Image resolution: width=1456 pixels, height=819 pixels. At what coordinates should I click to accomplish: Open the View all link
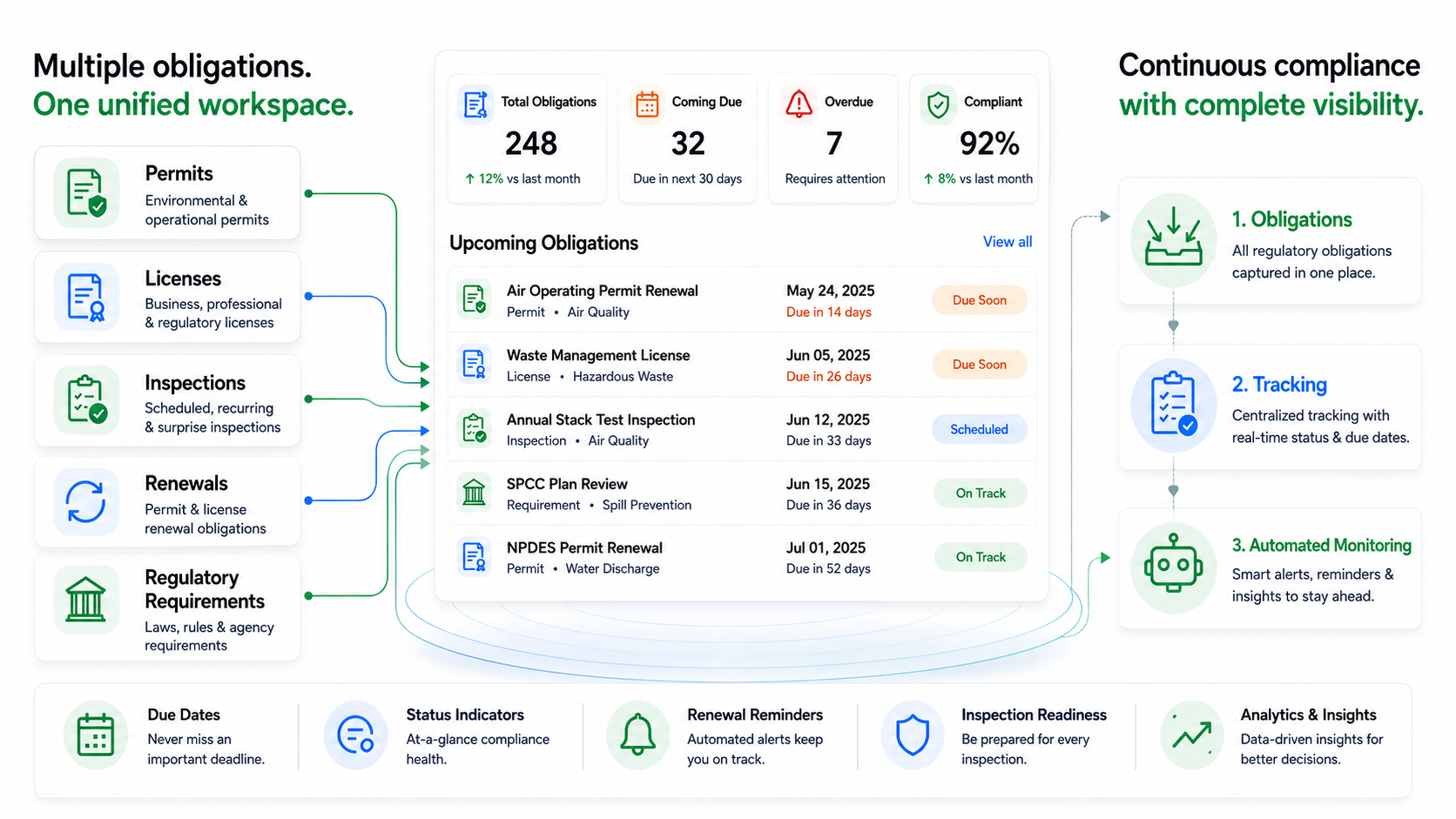point(1008,242)
